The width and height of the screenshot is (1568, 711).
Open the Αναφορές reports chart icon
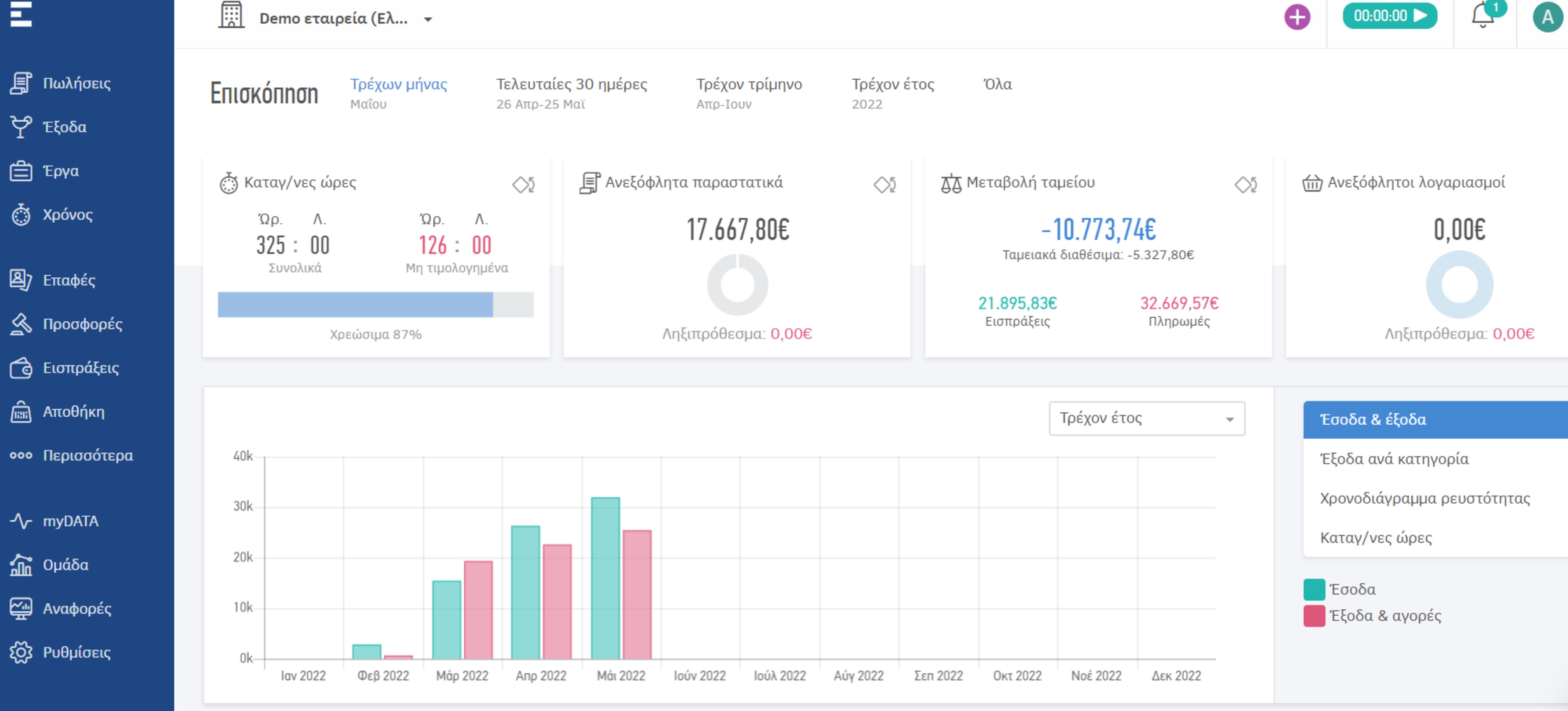(21, 609)
